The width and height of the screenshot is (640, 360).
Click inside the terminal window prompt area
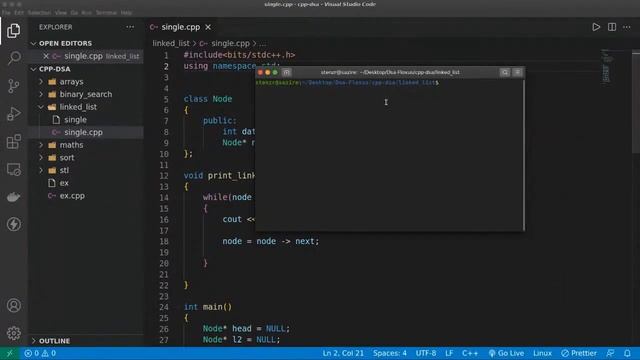[x=389, y=154]
